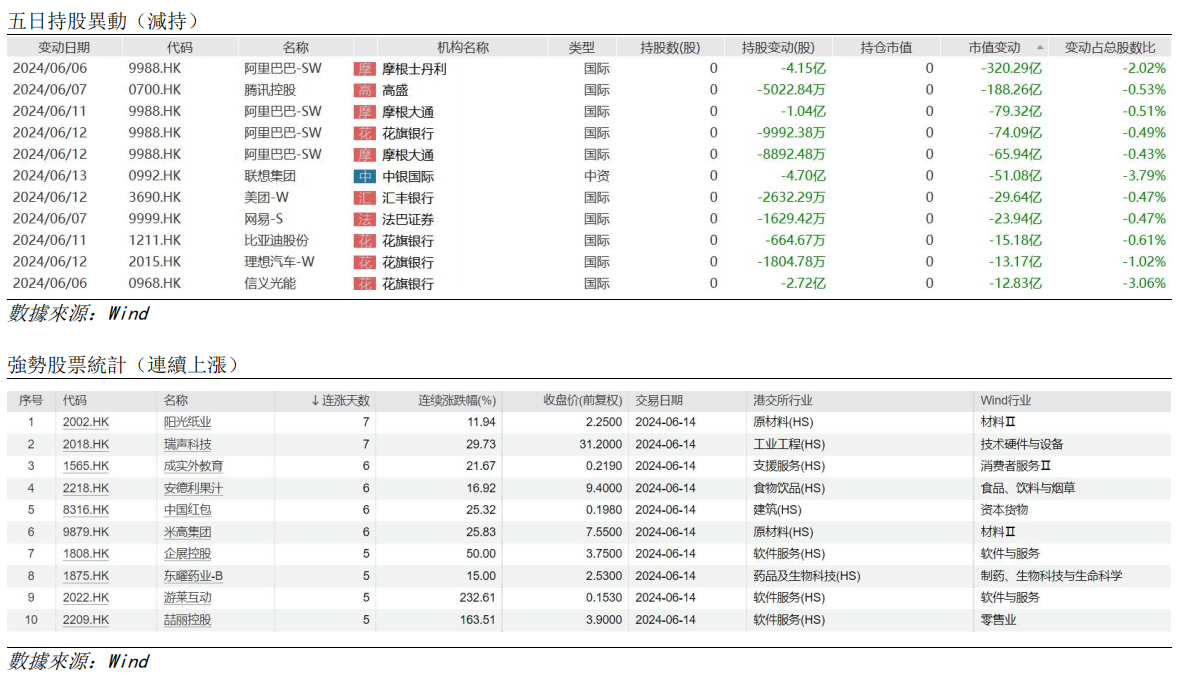
Task: Click 花旗银行 icon in the -9992.38万 row
Action: [x=364, y=133]
